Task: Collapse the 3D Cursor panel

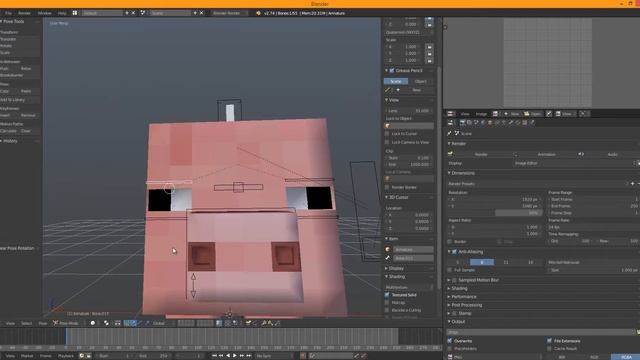Action: 398,197
